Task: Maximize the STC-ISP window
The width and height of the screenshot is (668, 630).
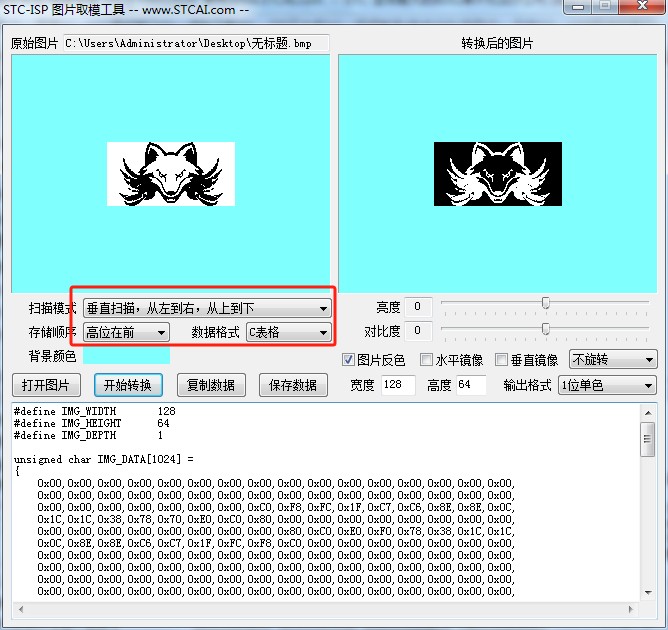Action: (605, 6)
